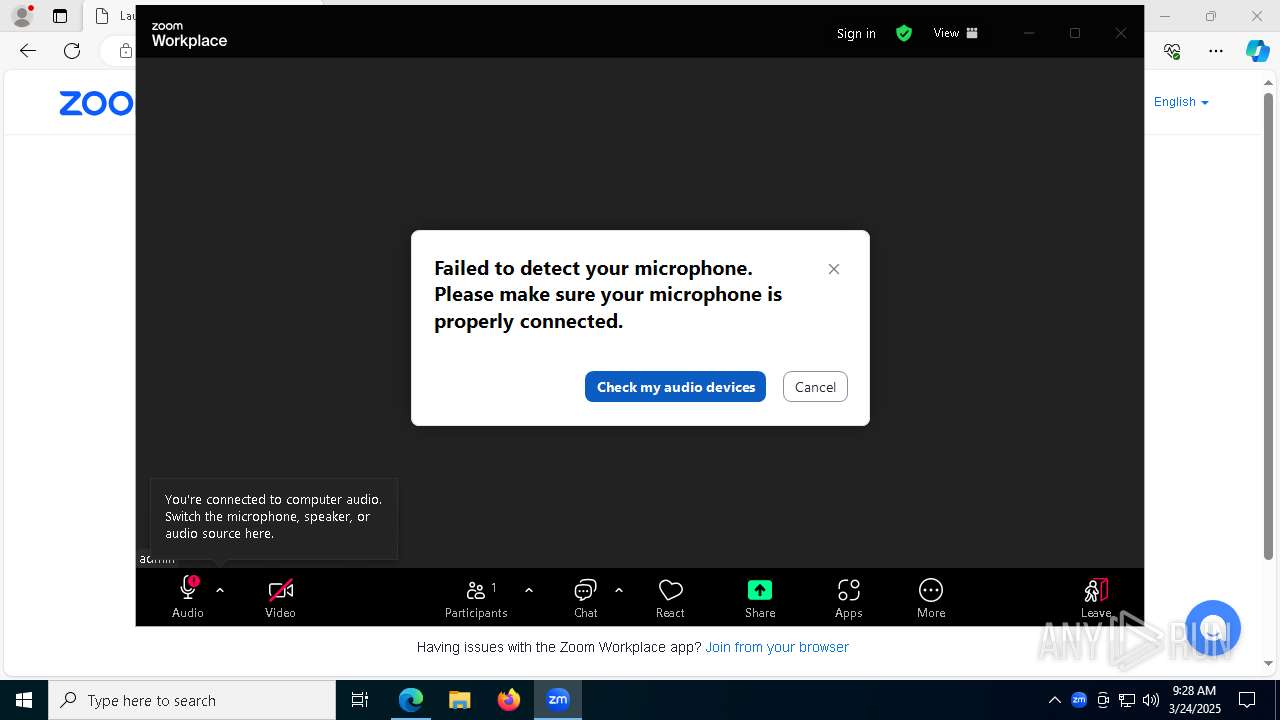Refresh the Edge browser page
Screen dimensions: 1280x720
(72, 51)
